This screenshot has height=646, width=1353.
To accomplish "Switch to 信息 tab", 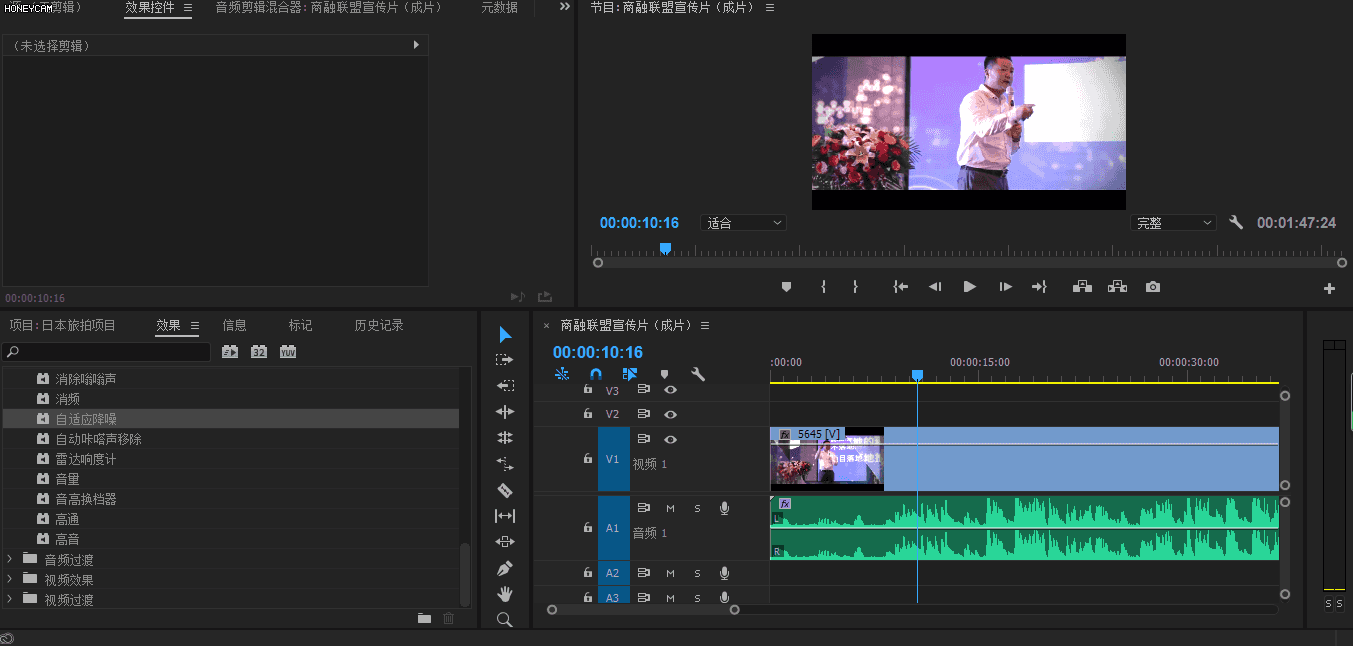I will pyautogui.click(x=234, y=325).
